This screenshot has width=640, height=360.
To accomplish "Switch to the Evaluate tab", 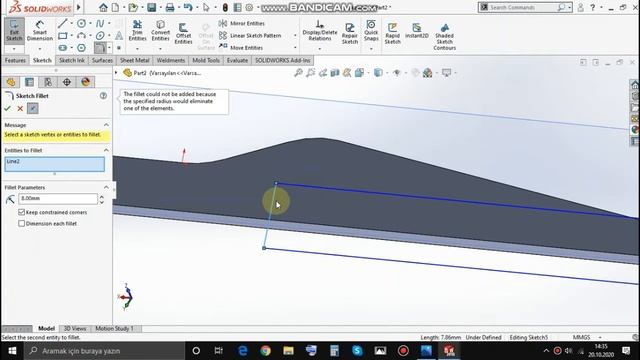I will 237,60.
